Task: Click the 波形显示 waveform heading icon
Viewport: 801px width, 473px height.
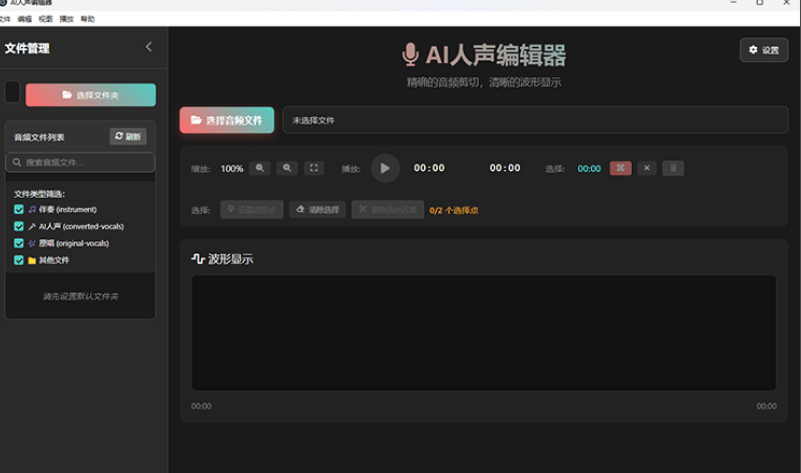Action: [x=198, y=258]
